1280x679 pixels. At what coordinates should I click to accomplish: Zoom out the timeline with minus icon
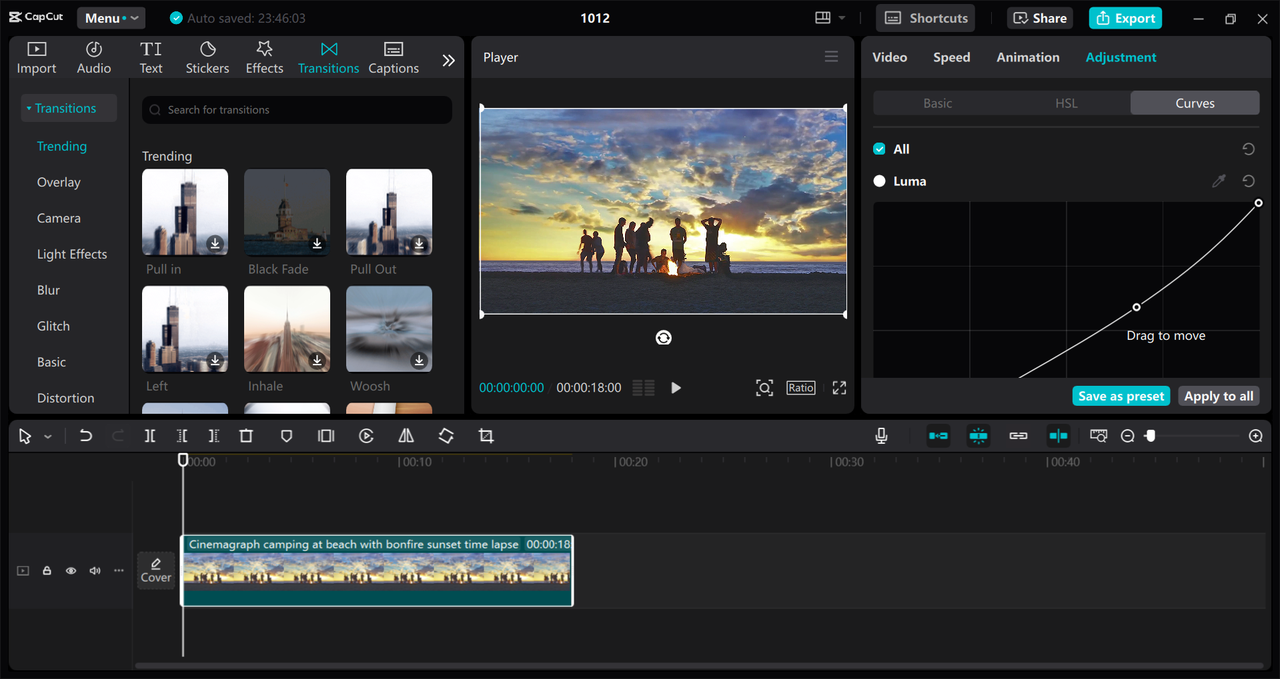(1128, 436)
